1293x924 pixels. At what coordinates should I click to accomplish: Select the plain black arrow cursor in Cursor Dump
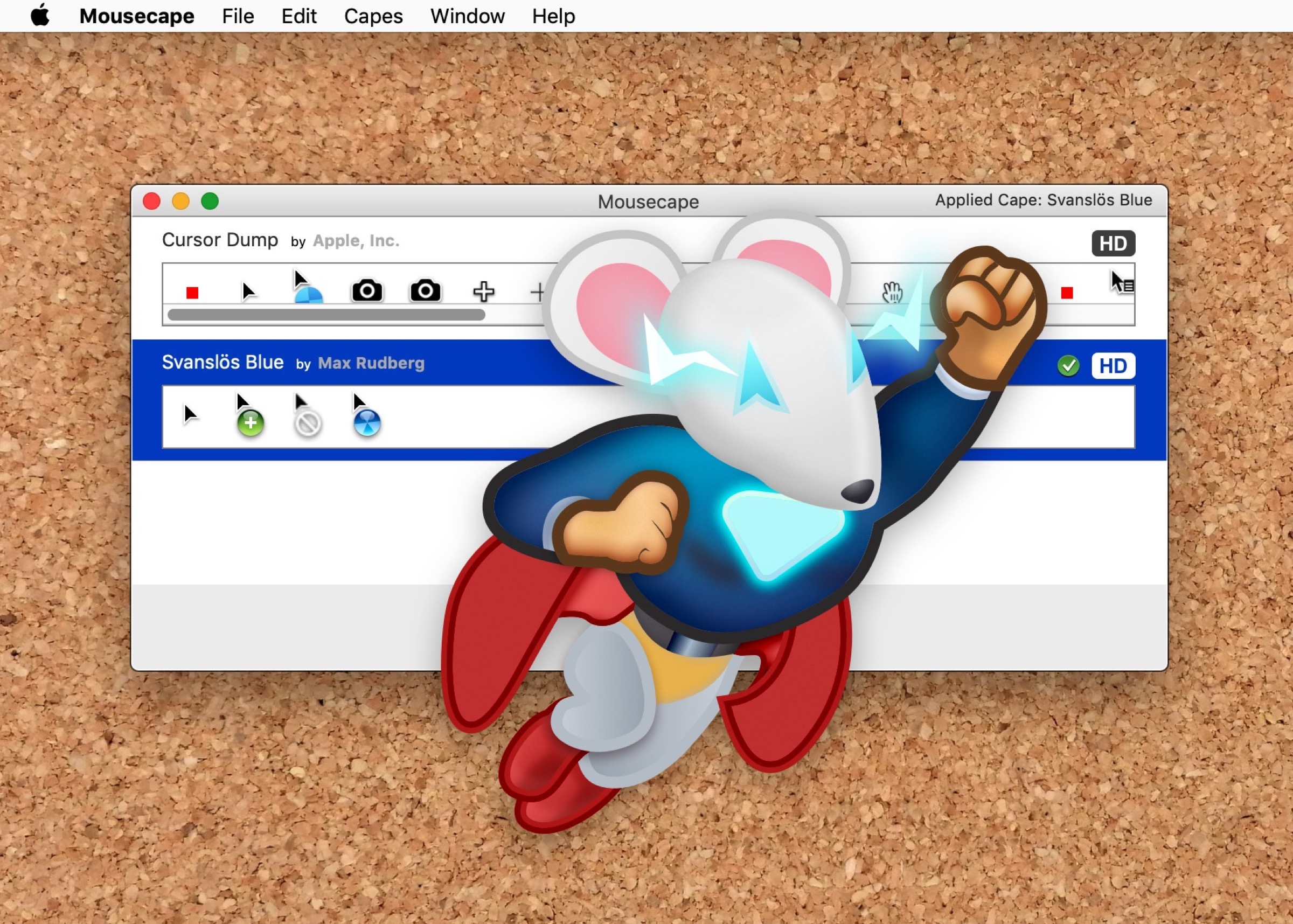pos(251,291)
